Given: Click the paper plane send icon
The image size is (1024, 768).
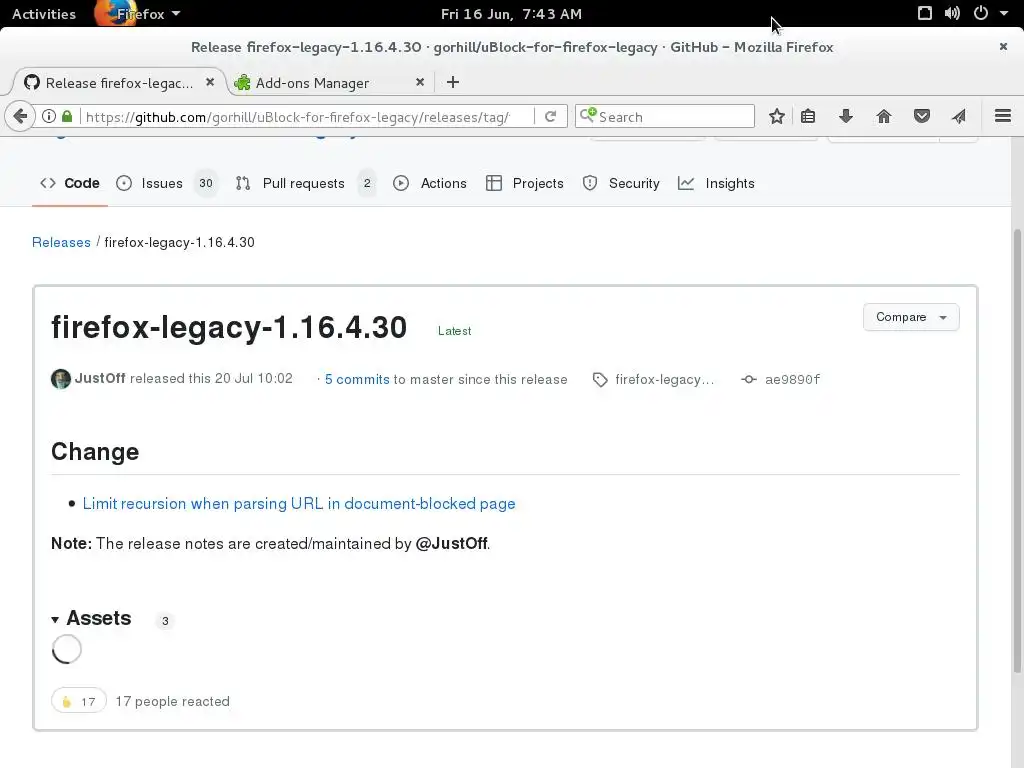Looking at the screenshot, I should coord(959,116).
